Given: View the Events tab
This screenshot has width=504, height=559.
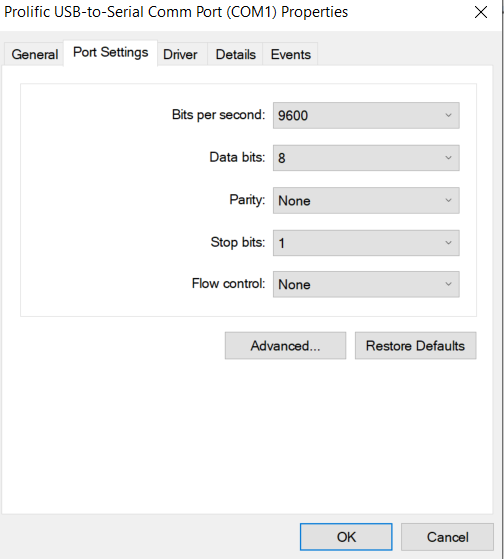Looking at the screenshot, I should [x=290, y=55].
